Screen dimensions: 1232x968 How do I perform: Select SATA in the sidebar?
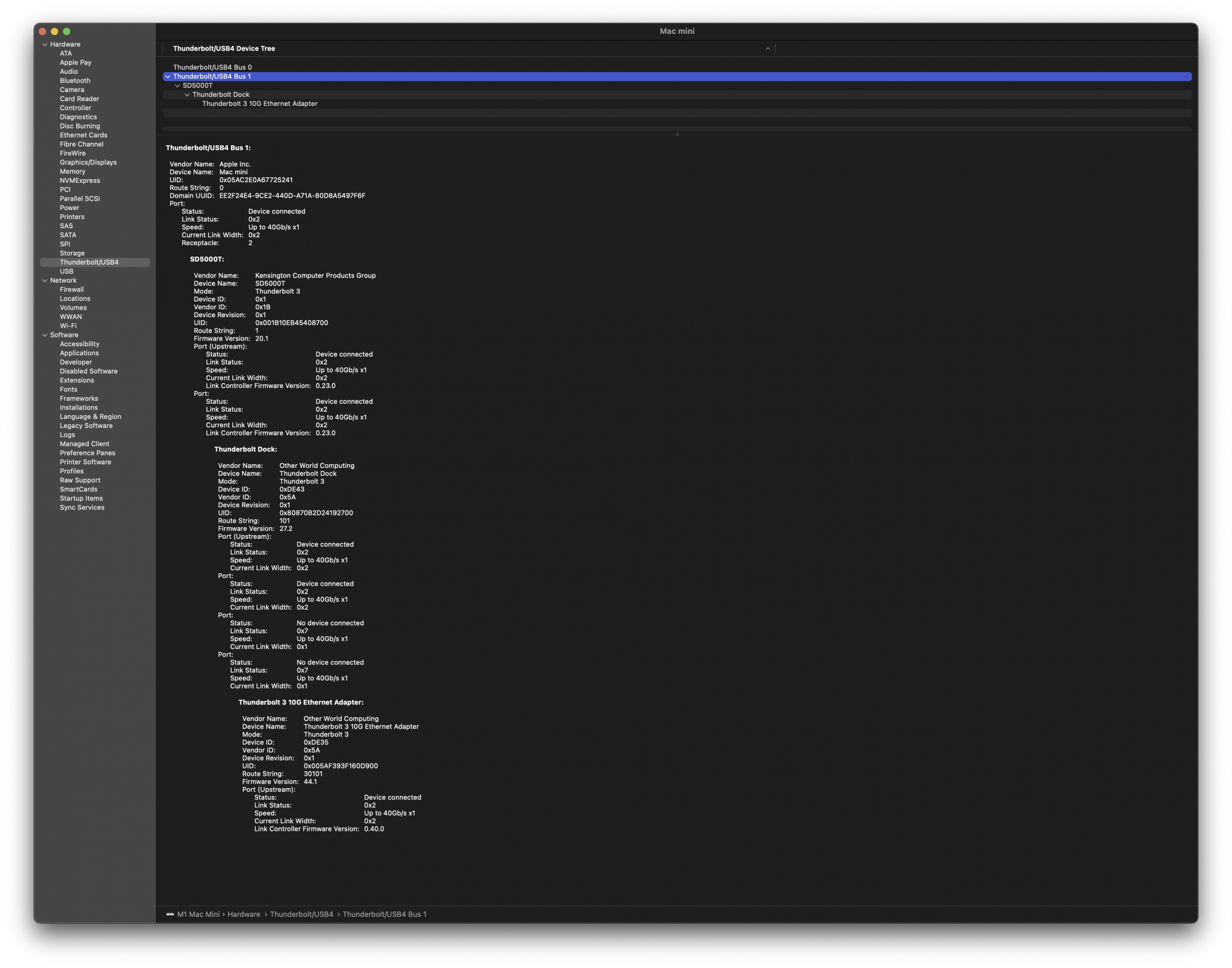click(x=68, y=235)
